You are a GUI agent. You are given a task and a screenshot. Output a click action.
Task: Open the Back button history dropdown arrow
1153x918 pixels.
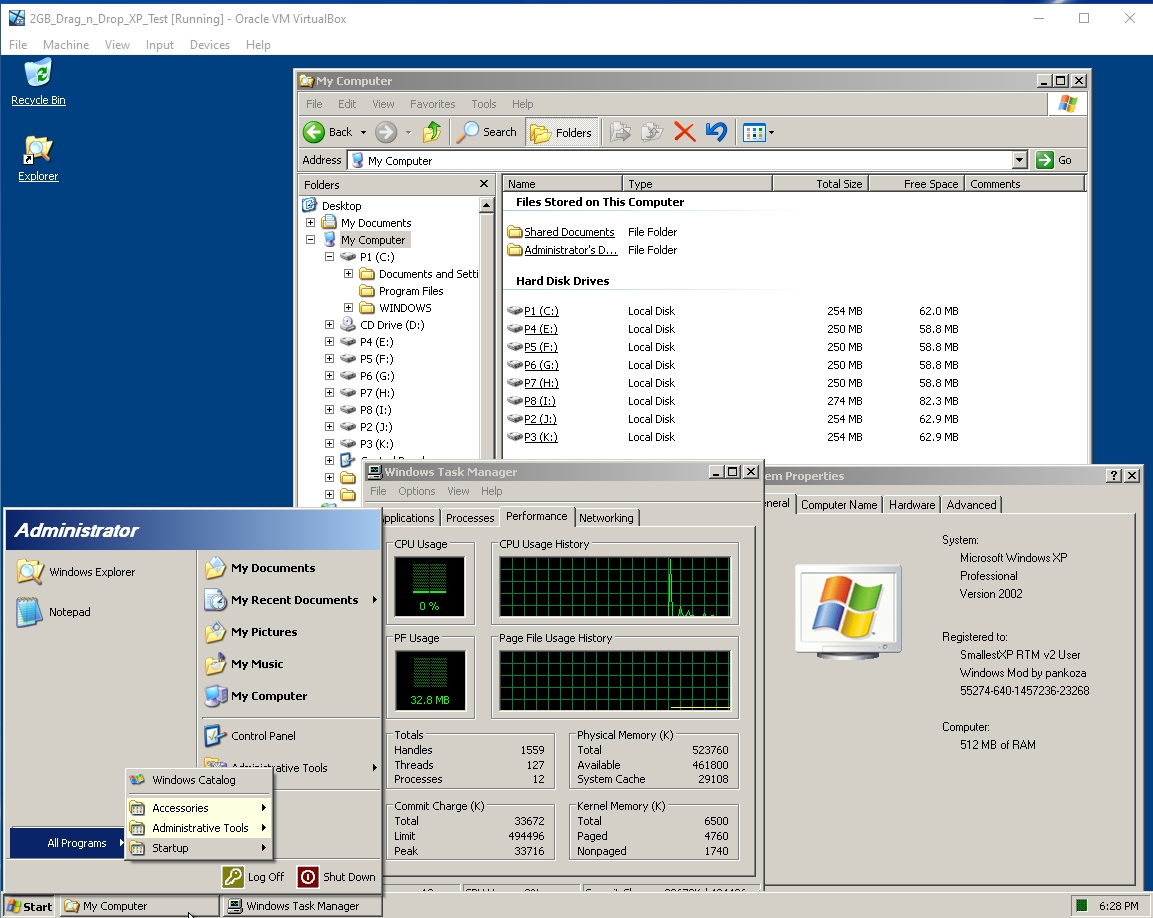point(363,132)
